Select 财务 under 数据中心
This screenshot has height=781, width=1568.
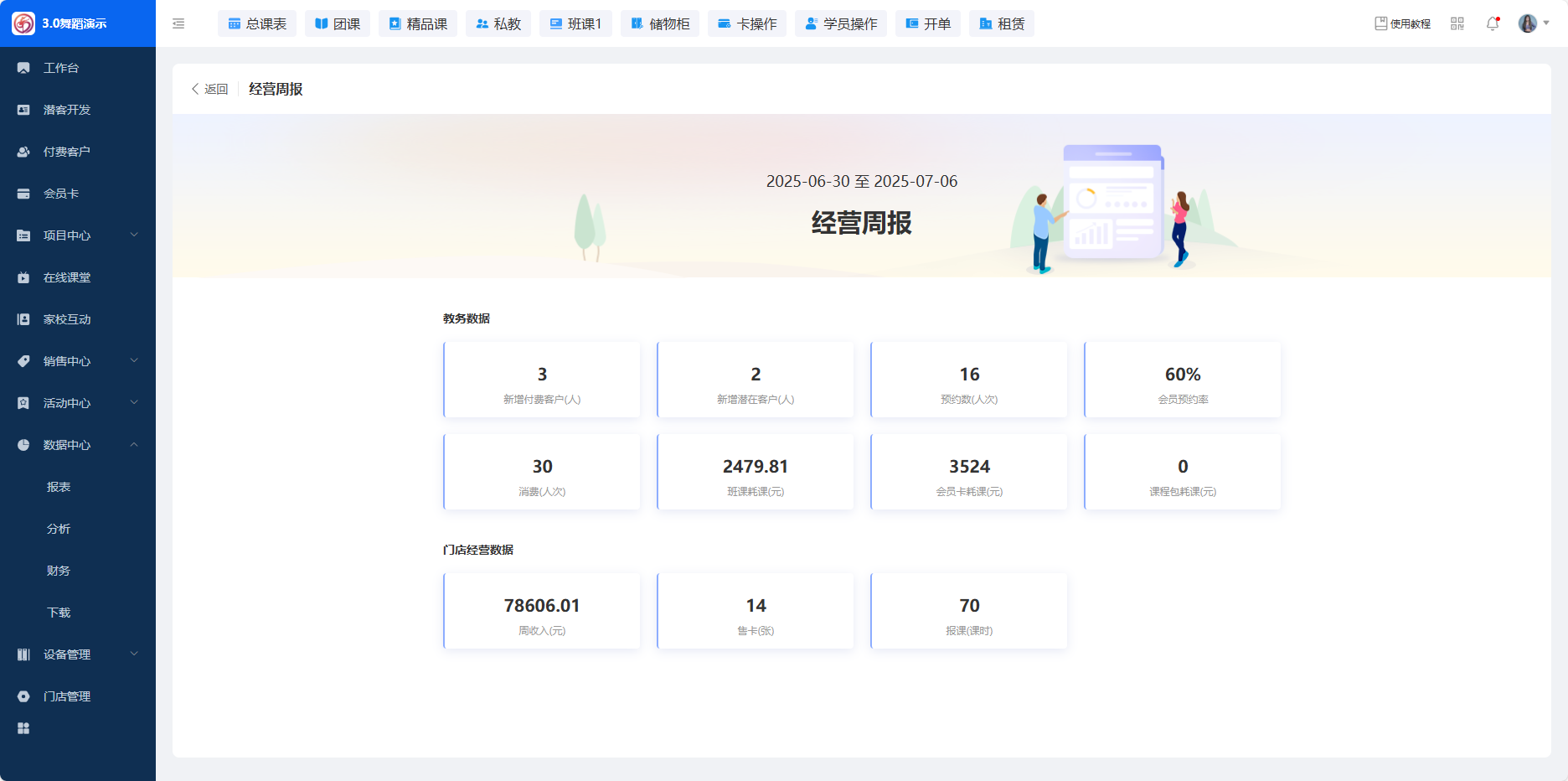coord(59,571)
